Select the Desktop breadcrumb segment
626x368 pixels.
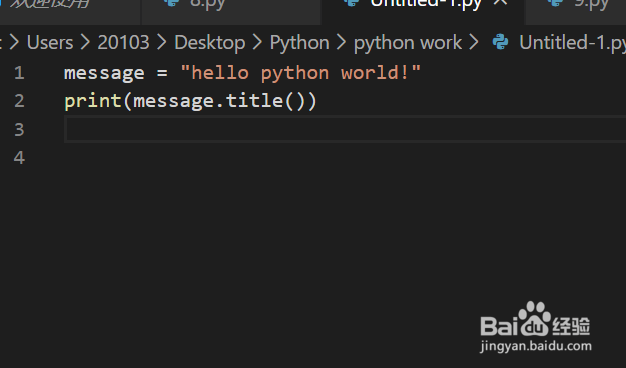[210, 43]
